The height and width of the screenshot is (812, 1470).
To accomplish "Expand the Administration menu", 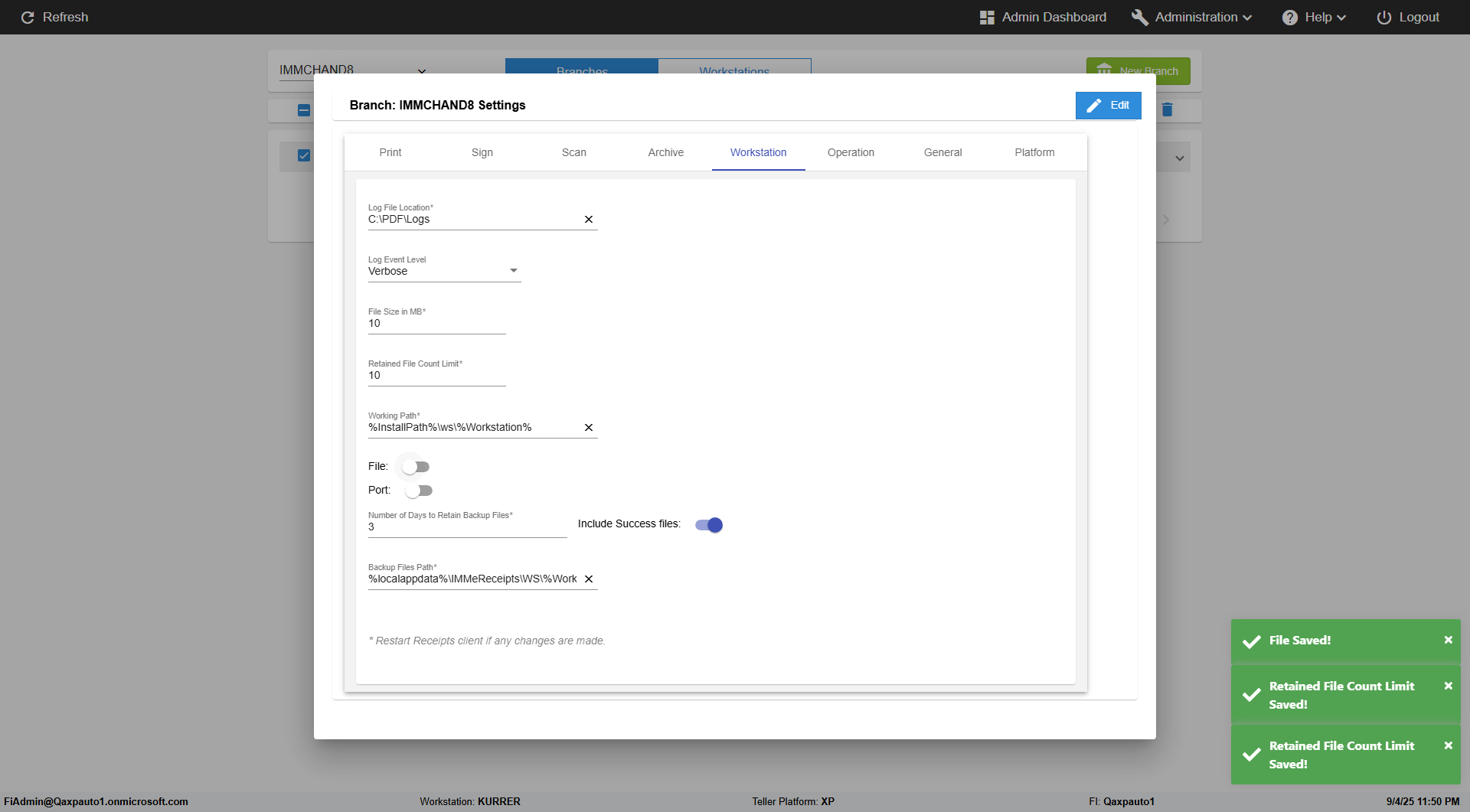I will [1191, 17].
